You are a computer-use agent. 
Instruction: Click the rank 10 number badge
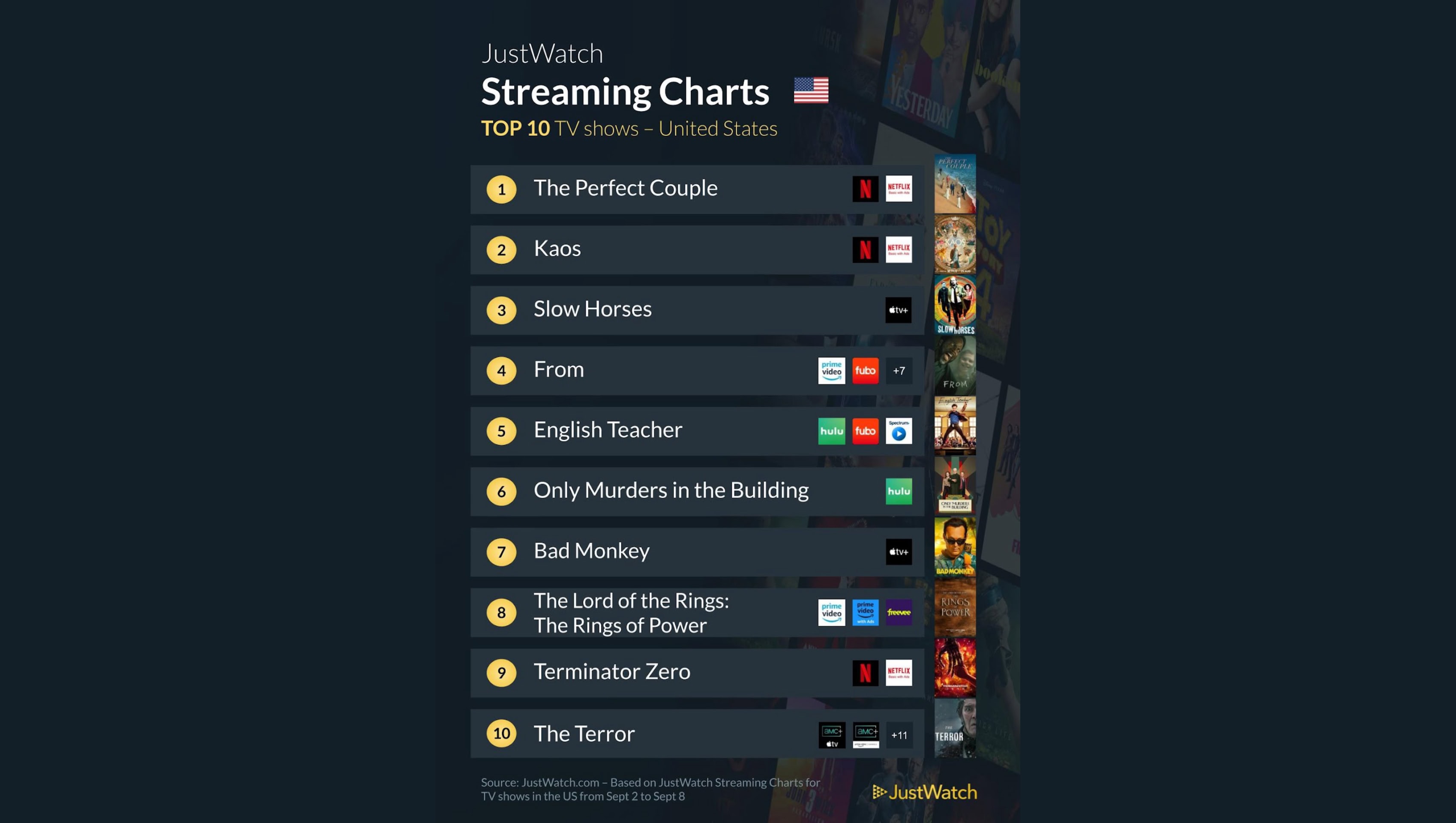(x=501, y=733)
